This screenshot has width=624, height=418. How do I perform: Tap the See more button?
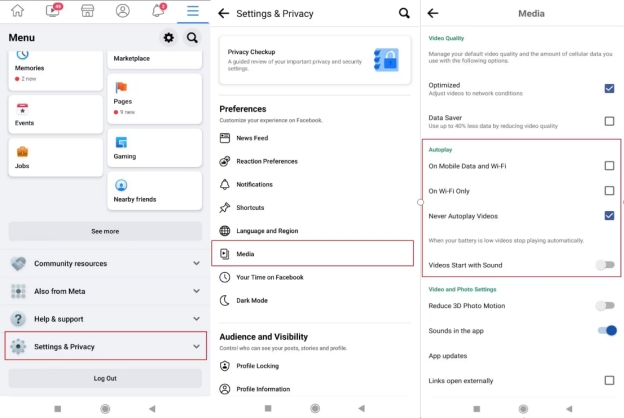click(105, 231)
